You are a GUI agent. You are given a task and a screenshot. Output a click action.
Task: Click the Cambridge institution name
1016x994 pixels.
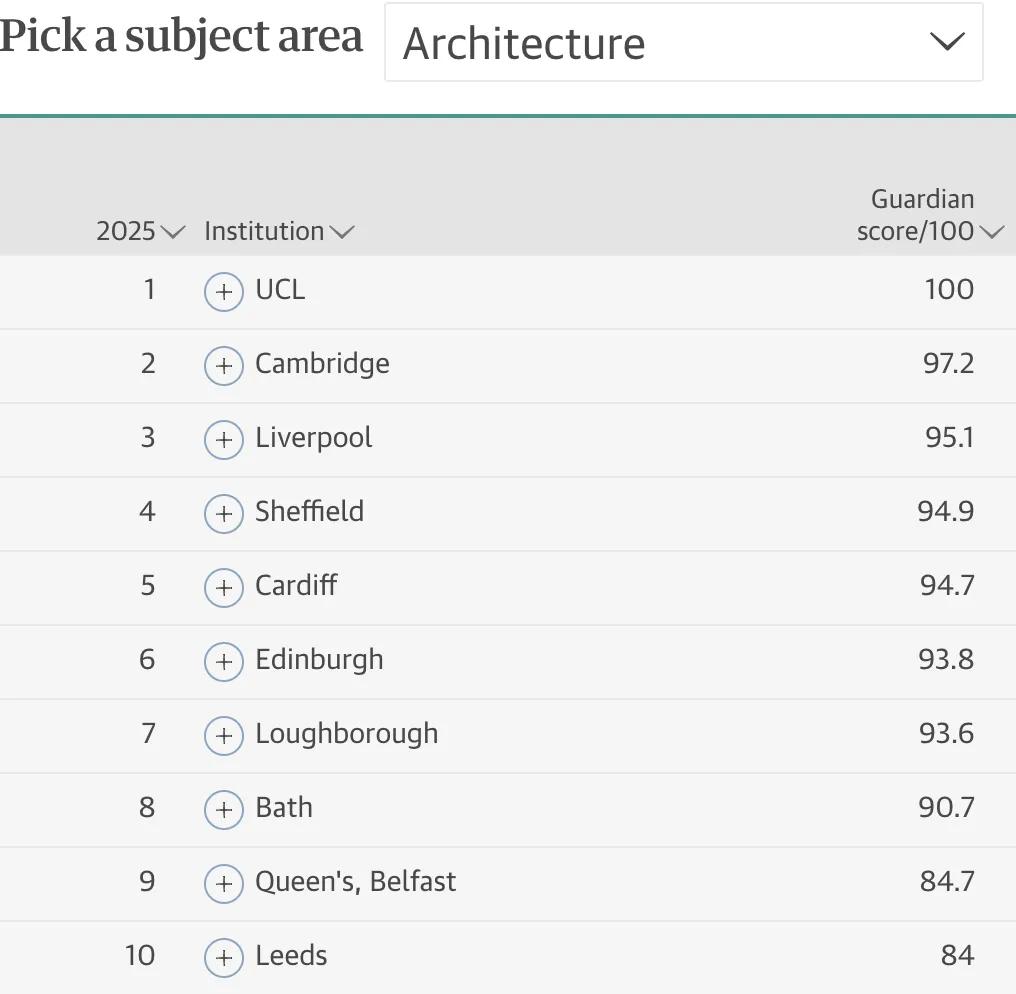point(322,364)
